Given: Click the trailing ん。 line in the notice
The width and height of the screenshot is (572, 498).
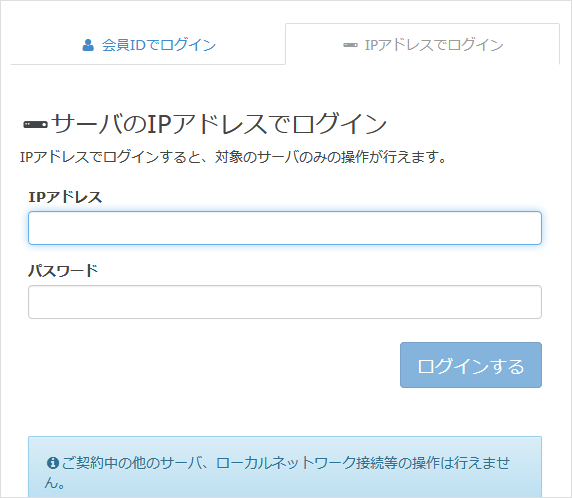Looking at the screenshot, I should pos(55,483).
